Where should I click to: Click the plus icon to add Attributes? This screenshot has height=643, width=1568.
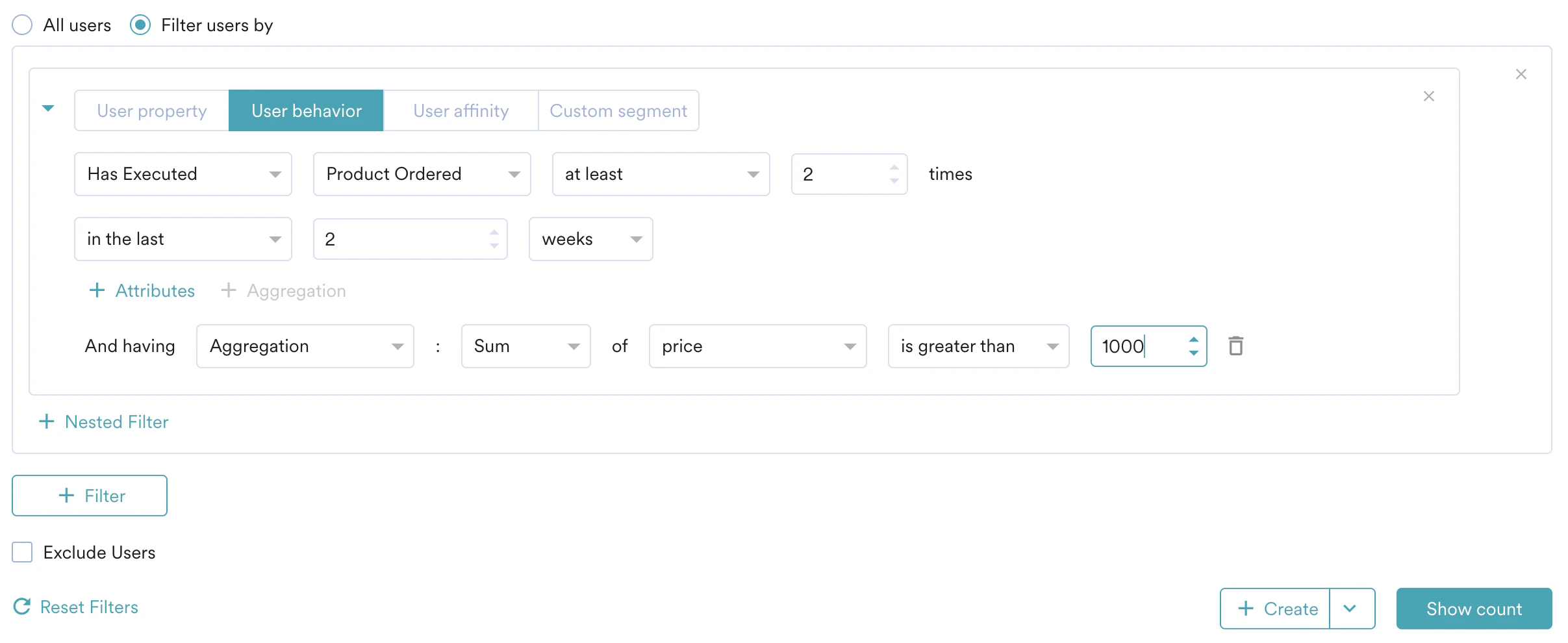(97, 290)
